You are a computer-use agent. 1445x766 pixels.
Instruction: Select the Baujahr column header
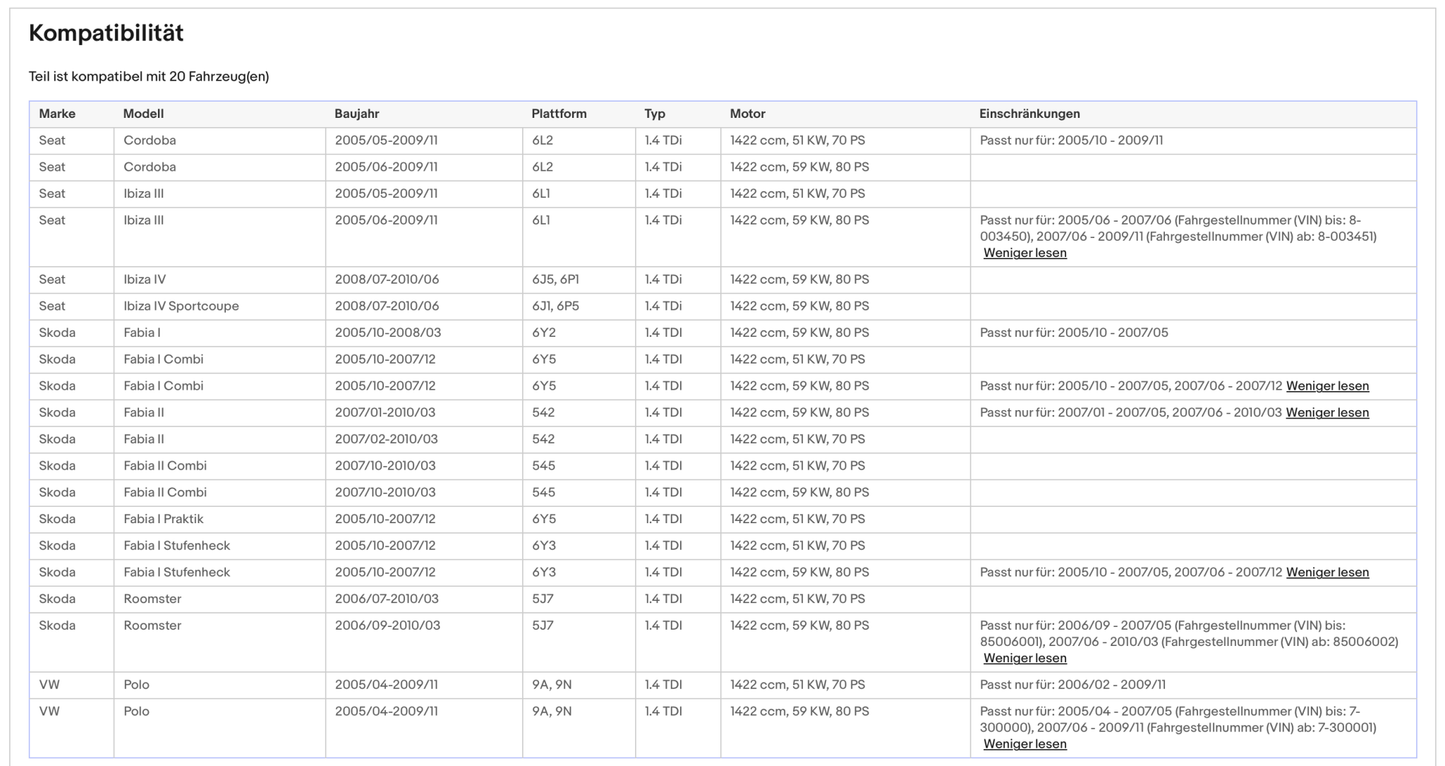(357, 114)
